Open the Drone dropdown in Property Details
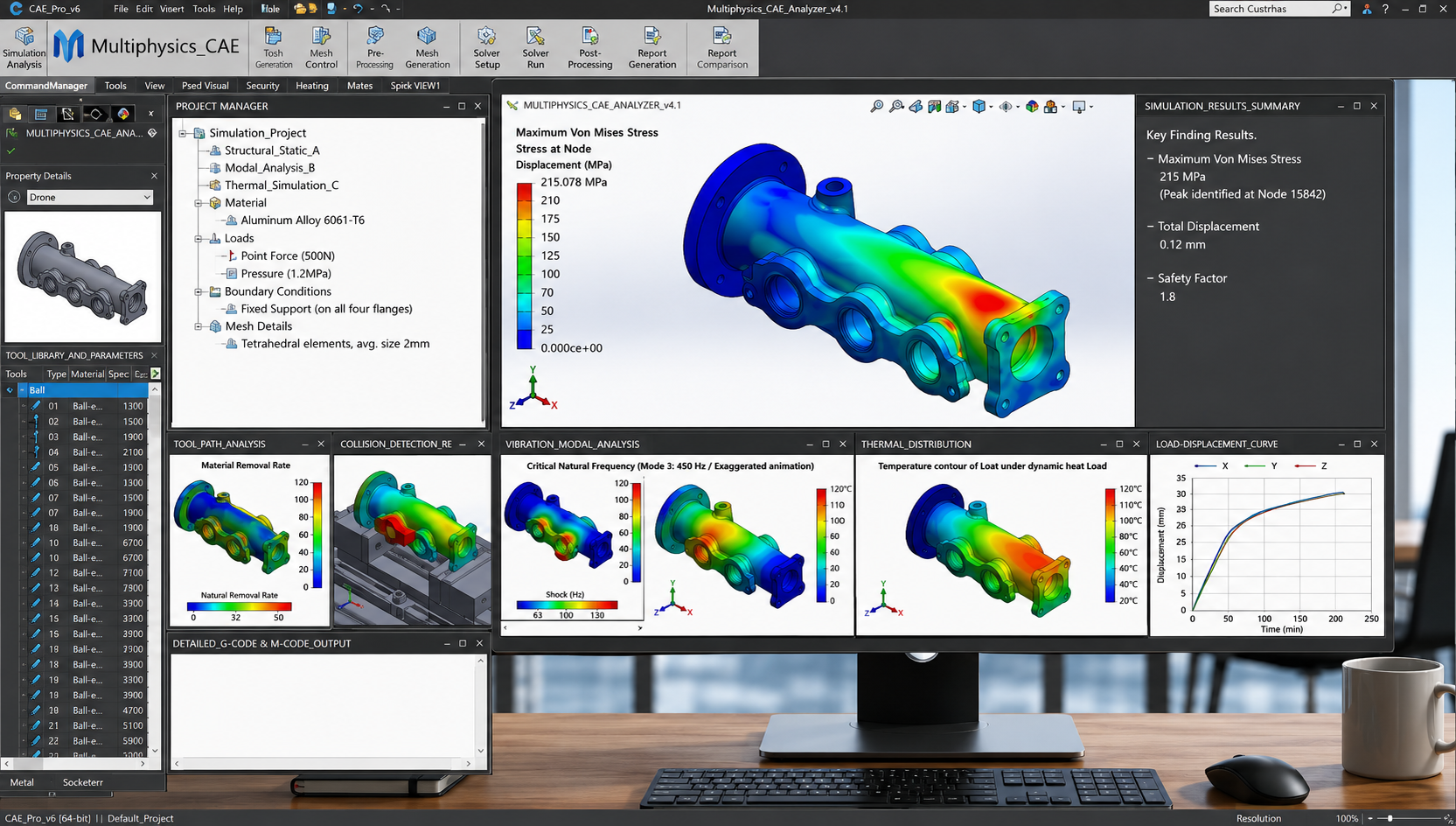This screenshot has height=826, width=1456. (x=90, y=197)
